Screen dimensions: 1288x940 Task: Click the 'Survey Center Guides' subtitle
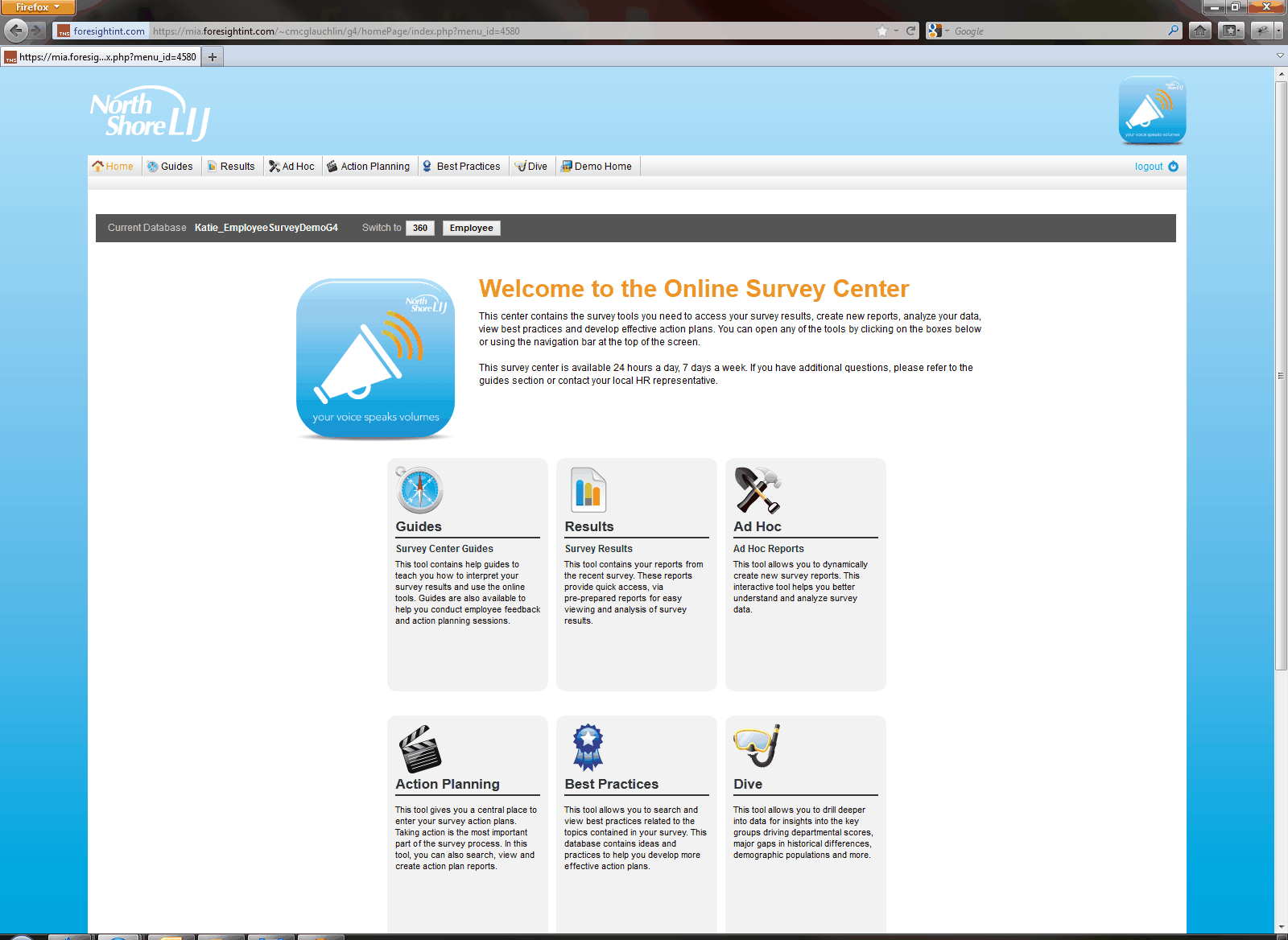point(444,549)
